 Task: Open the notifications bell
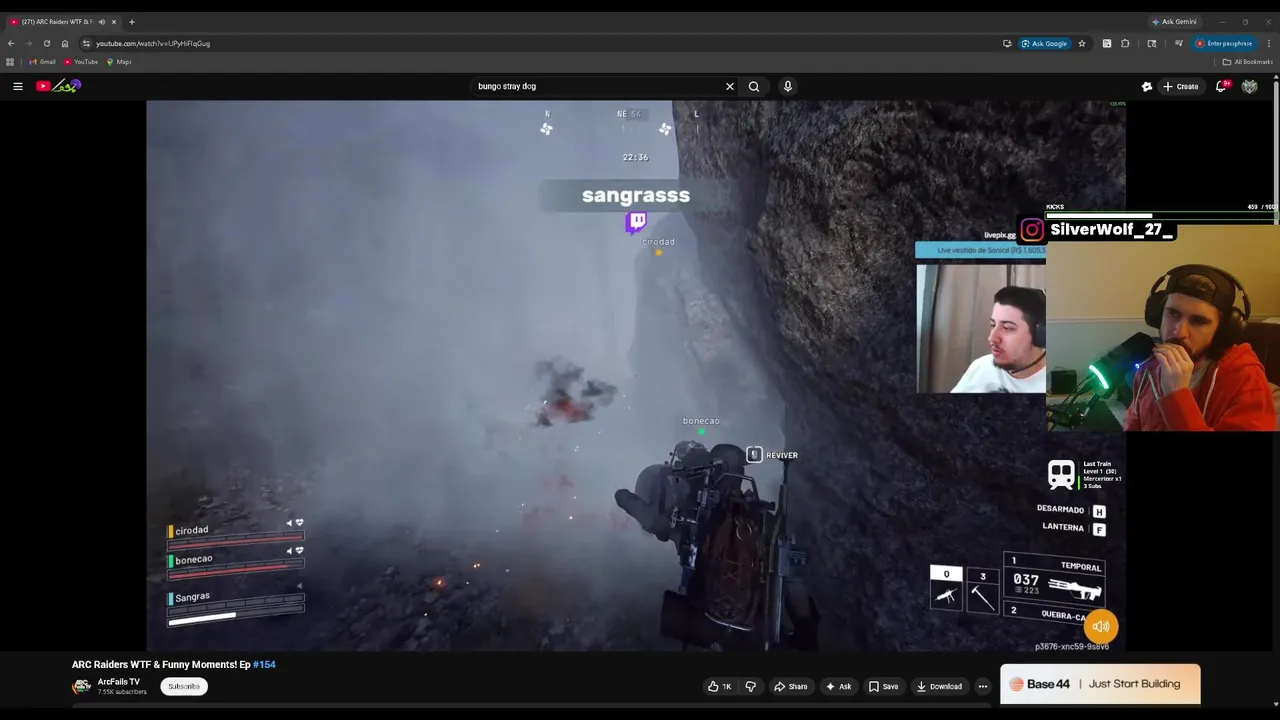[1221, 86]
